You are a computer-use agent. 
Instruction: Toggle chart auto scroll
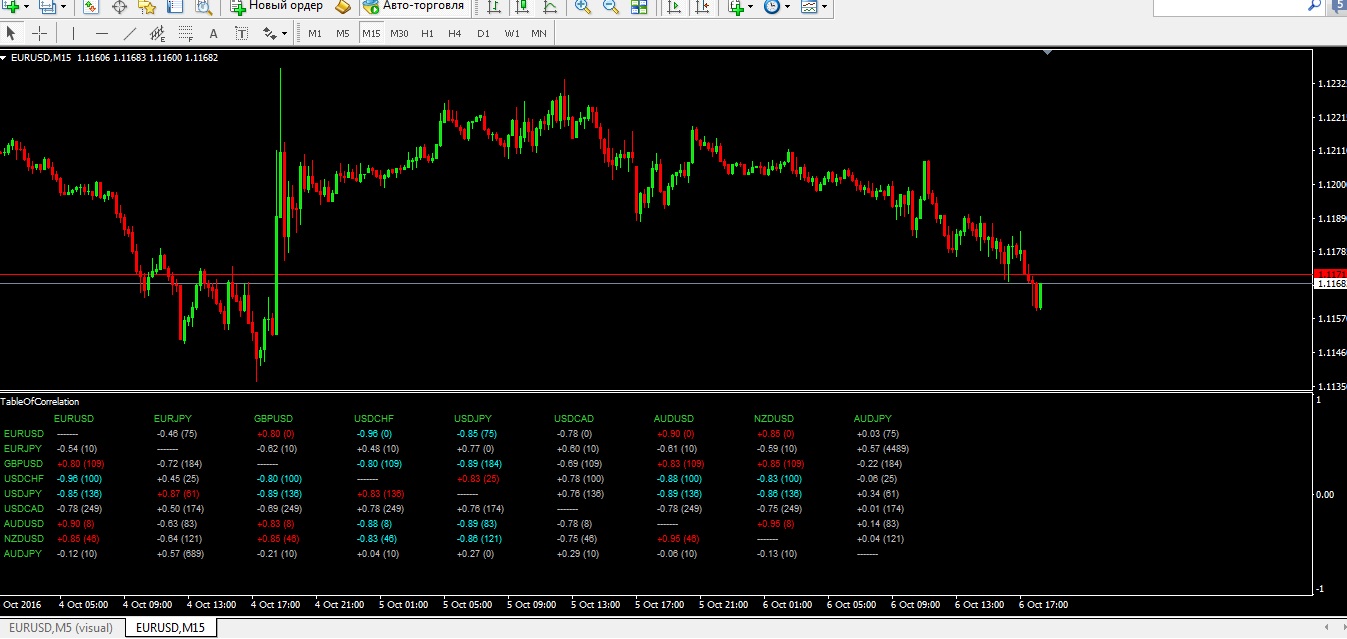click(x=675, y=7)
